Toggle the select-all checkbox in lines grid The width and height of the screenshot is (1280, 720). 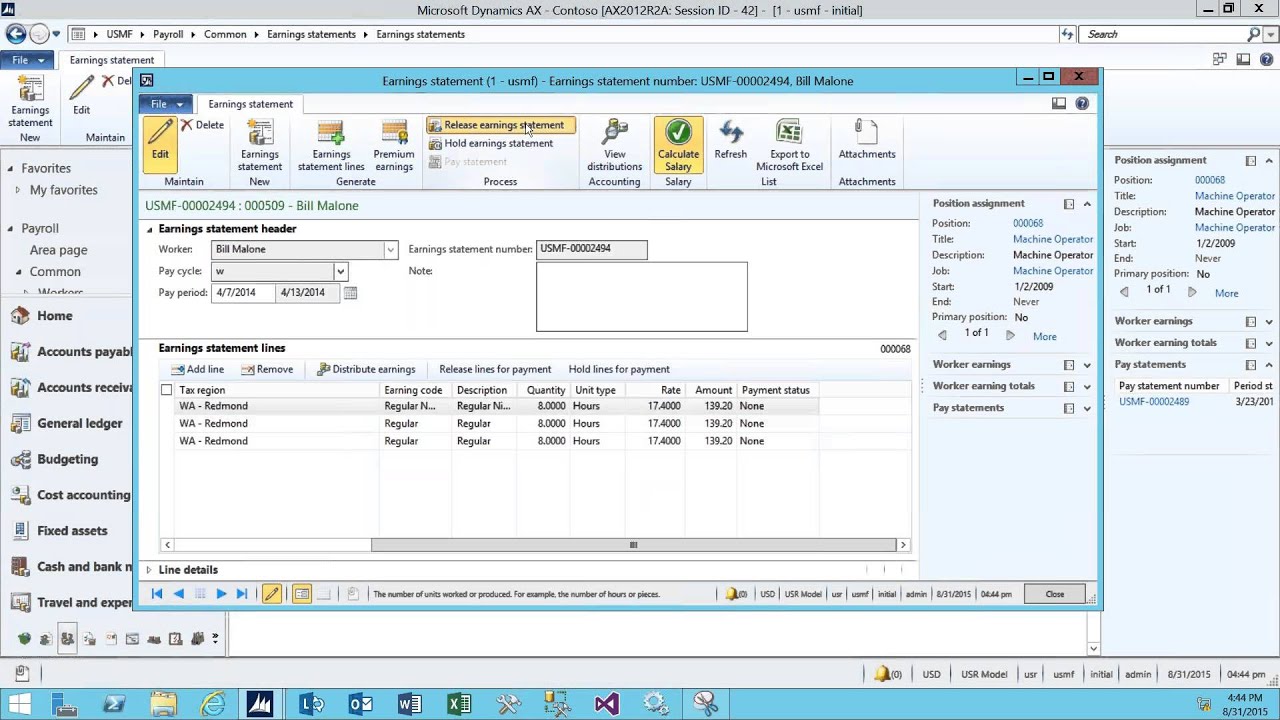[167, 390]
